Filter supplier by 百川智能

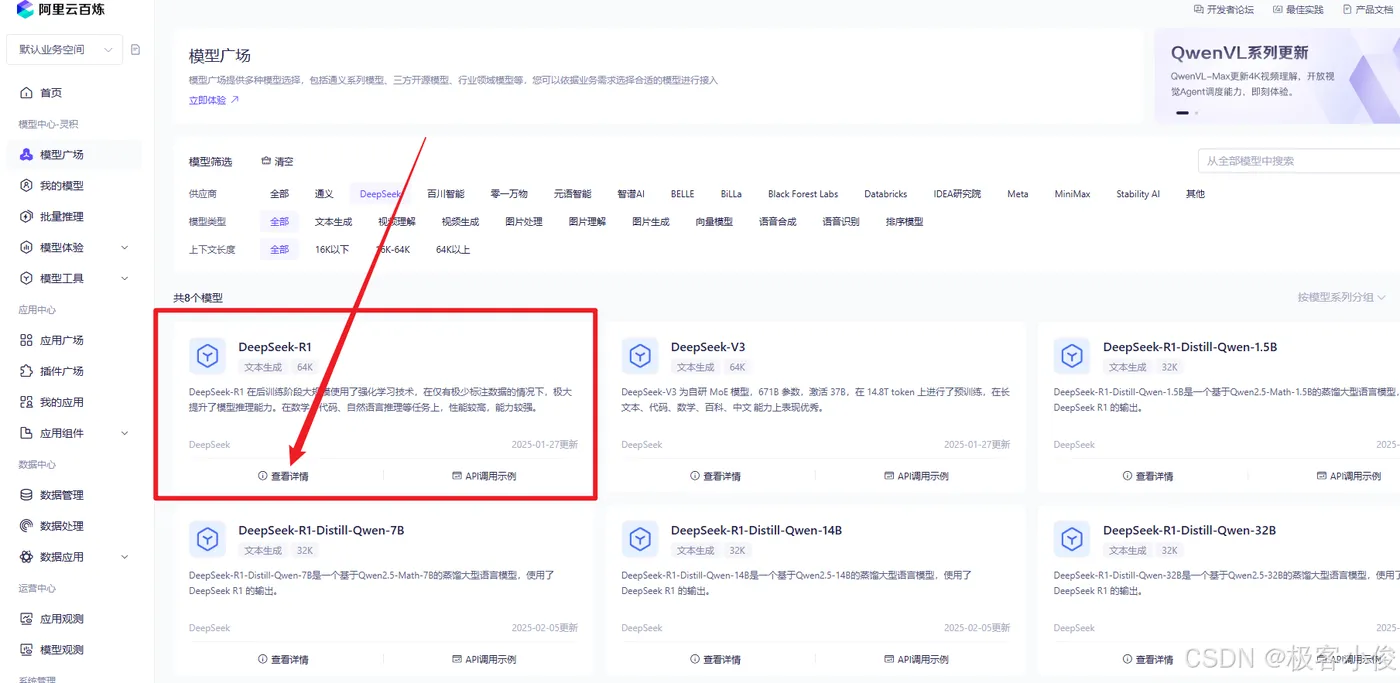coord(446,194)
